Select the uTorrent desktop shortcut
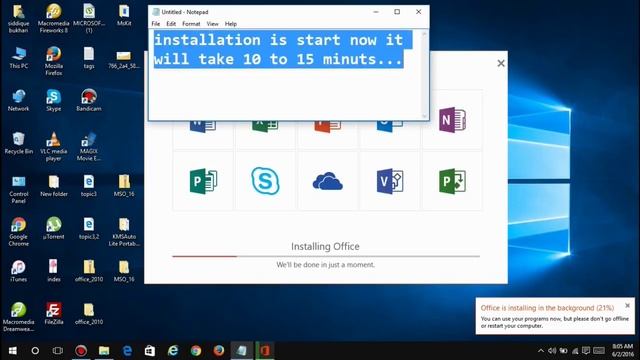The height and width of the screenshot is (360, 640). pyautogui.click(x=53, y=229)
